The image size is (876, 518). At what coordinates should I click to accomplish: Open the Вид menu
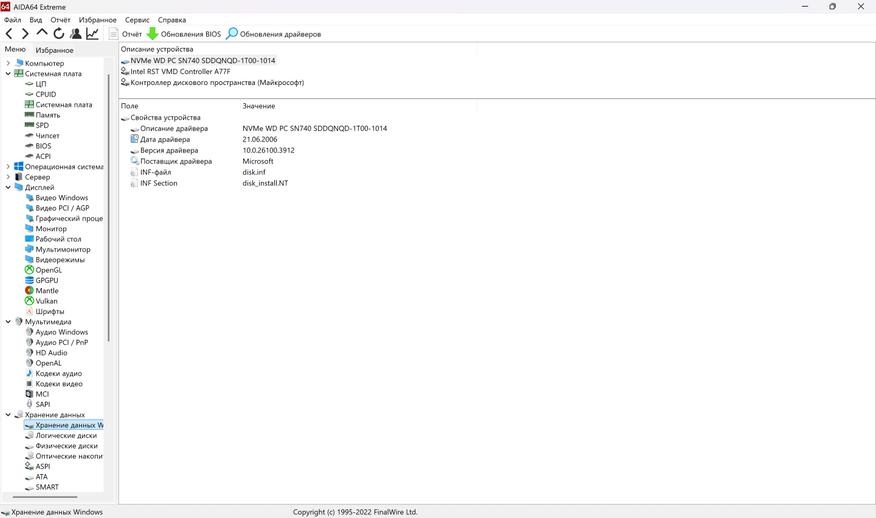coord(36,20)
